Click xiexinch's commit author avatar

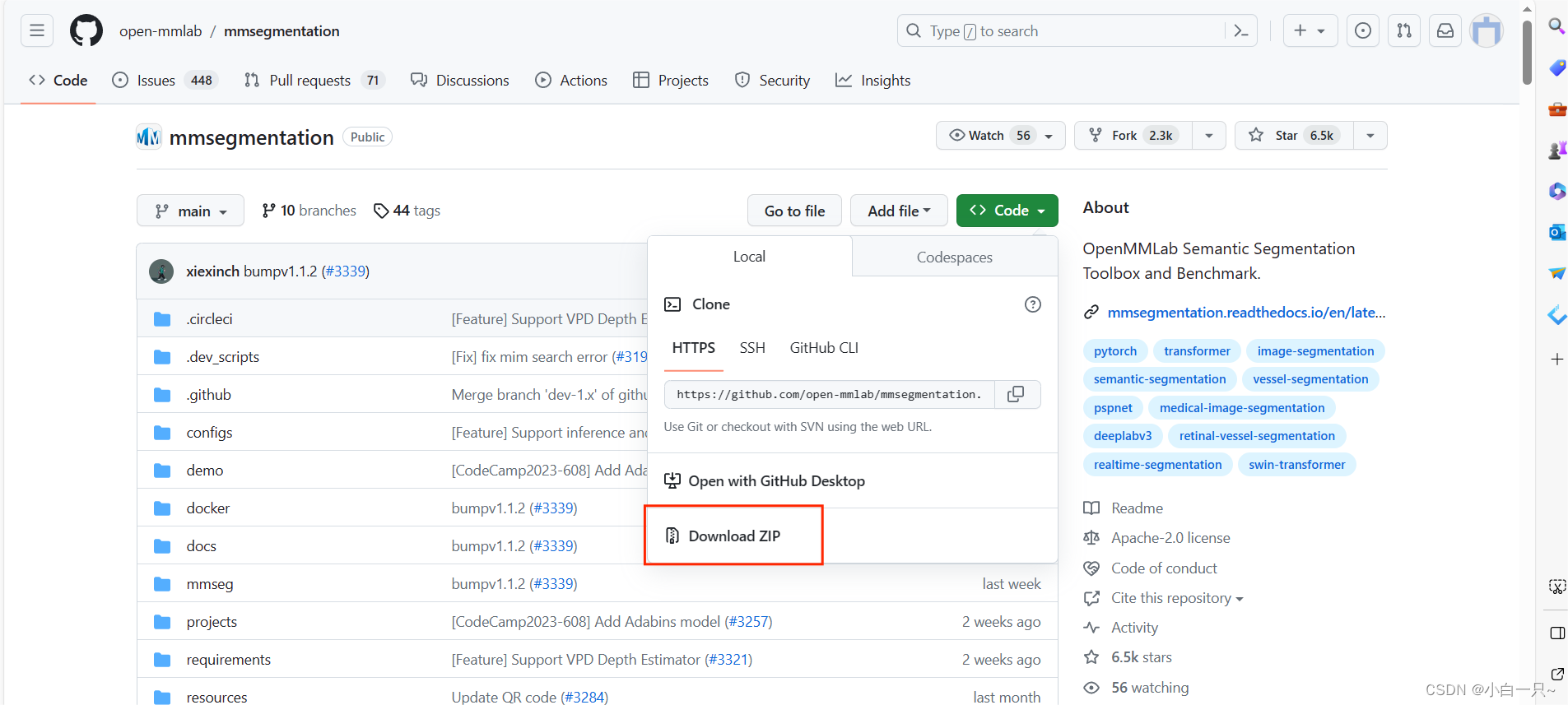point(161,271)
